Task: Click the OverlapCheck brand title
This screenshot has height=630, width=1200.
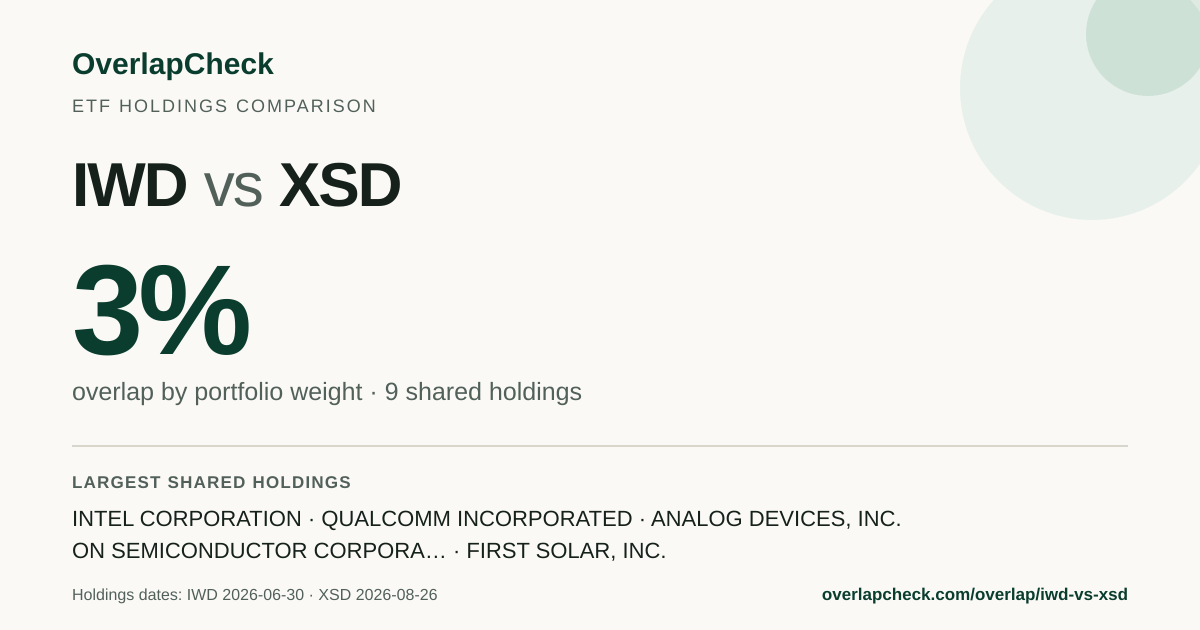Action: 172,64
